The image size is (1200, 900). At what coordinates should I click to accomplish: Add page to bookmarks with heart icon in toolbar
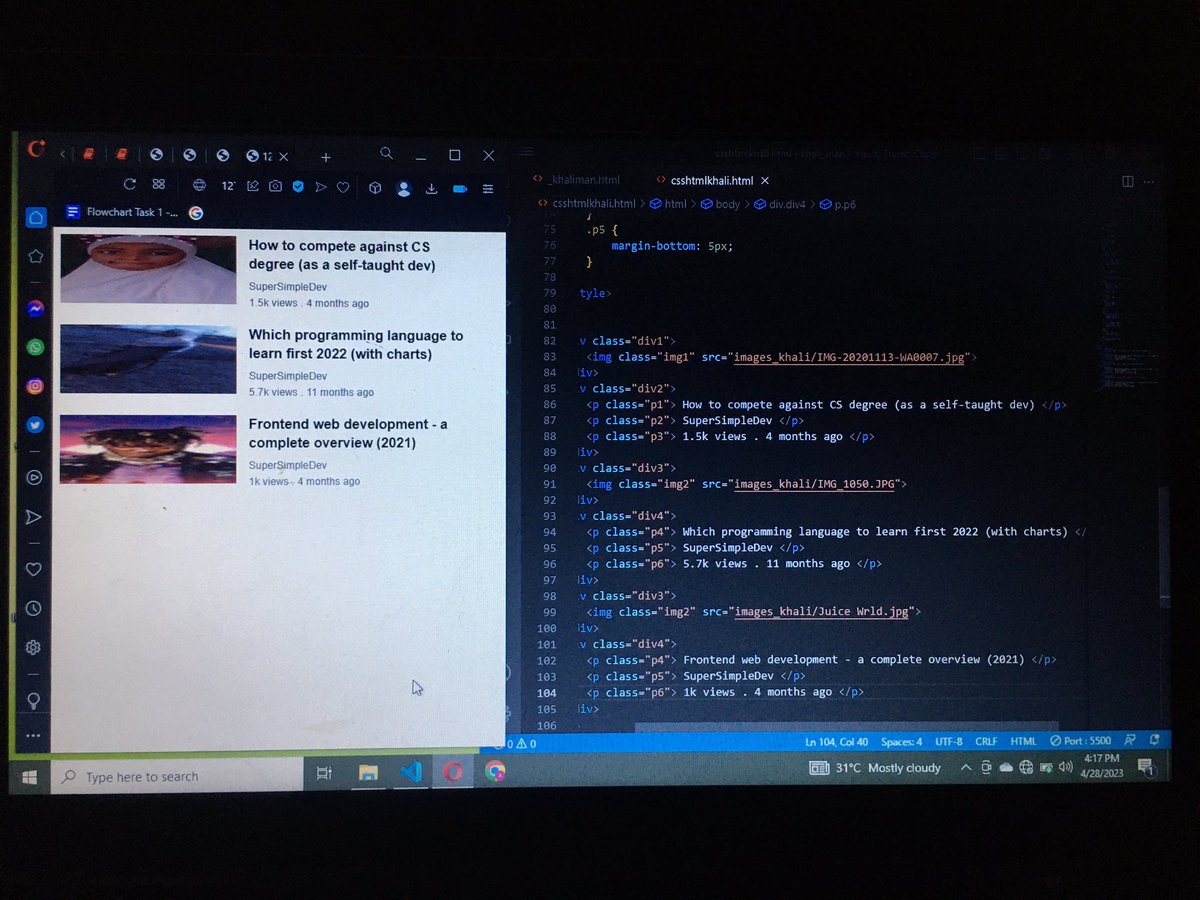[343, 187]
